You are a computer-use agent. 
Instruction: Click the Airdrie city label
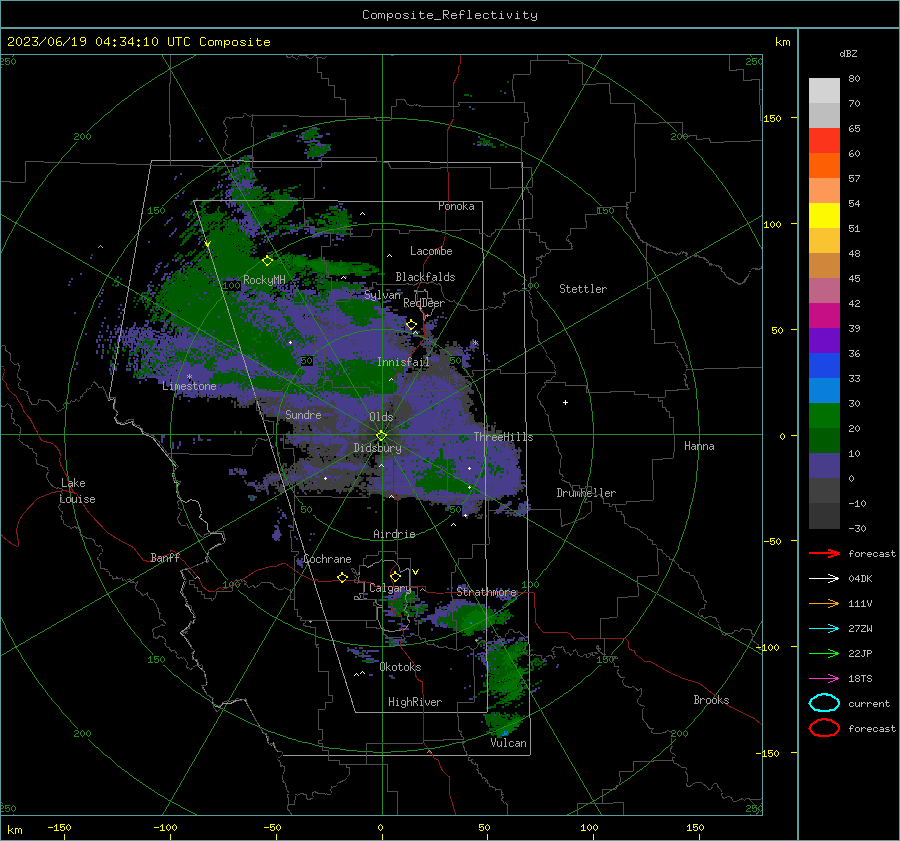coord(394,534)
